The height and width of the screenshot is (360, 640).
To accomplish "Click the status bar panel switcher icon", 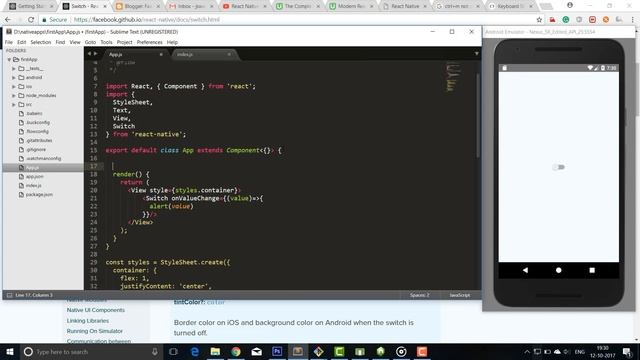I will click(x=9, y=295).
